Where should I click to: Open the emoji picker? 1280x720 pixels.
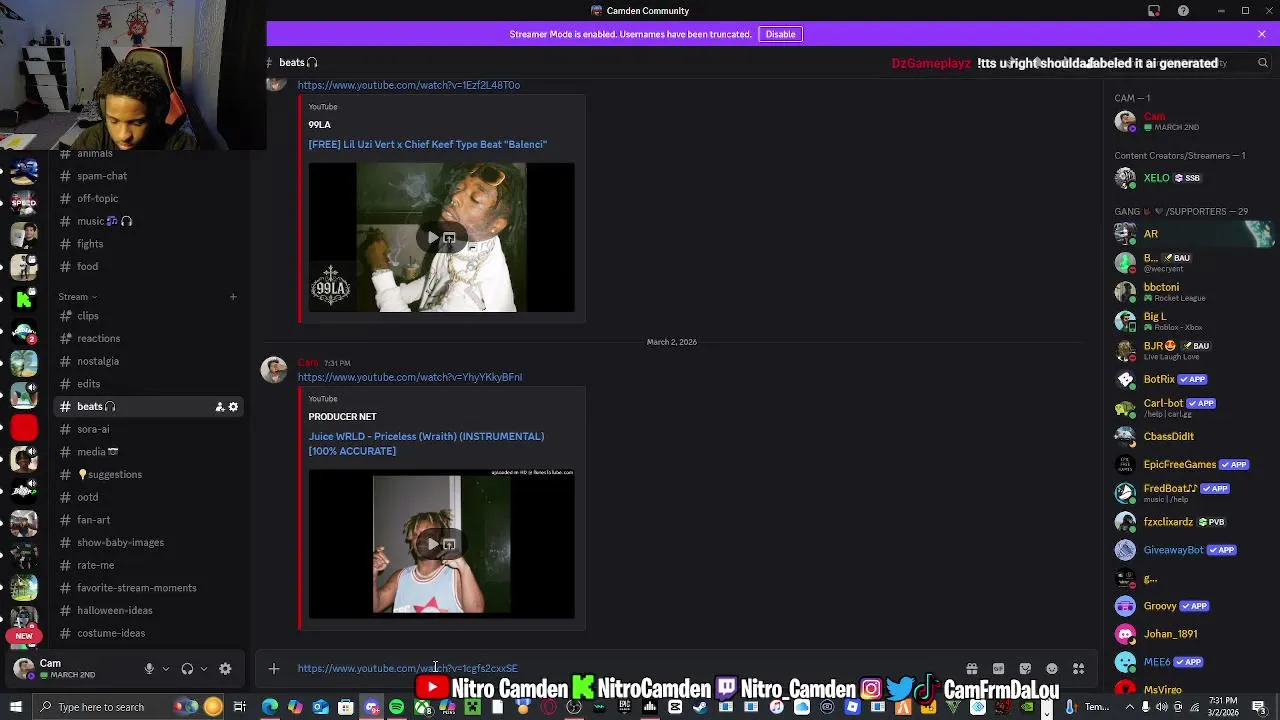point(1052,669)
